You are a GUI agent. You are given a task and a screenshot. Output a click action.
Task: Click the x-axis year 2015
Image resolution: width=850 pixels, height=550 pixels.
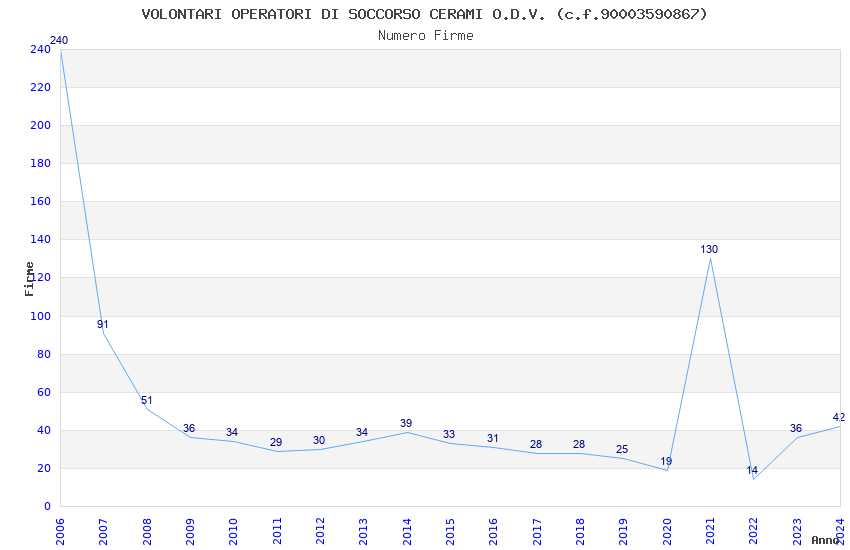point(450,531)
